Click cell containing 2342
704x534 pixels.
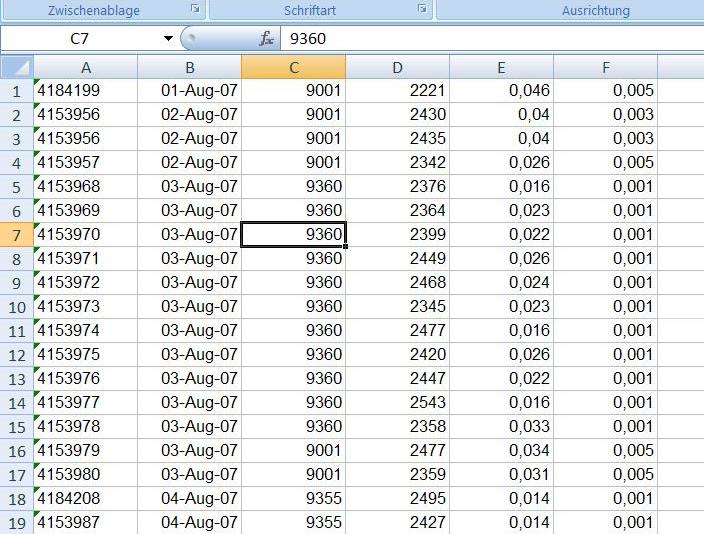click(397, 163)
